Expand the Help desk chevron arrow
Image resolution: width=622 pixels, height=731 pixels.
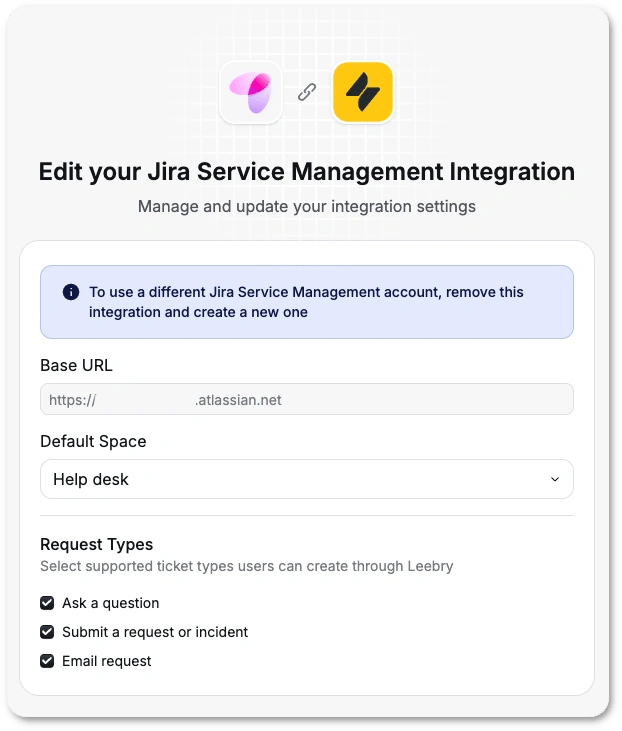555,479
